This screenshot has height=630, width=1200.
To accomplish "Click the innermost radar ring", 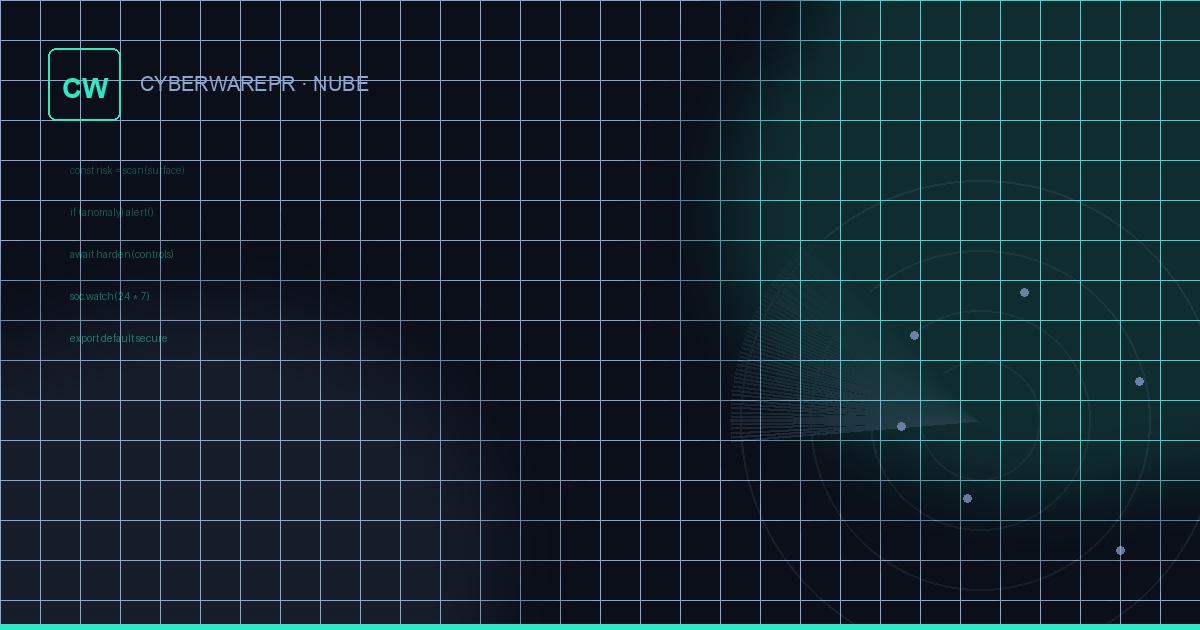I will pyautogui.click(x=980, y=361).
